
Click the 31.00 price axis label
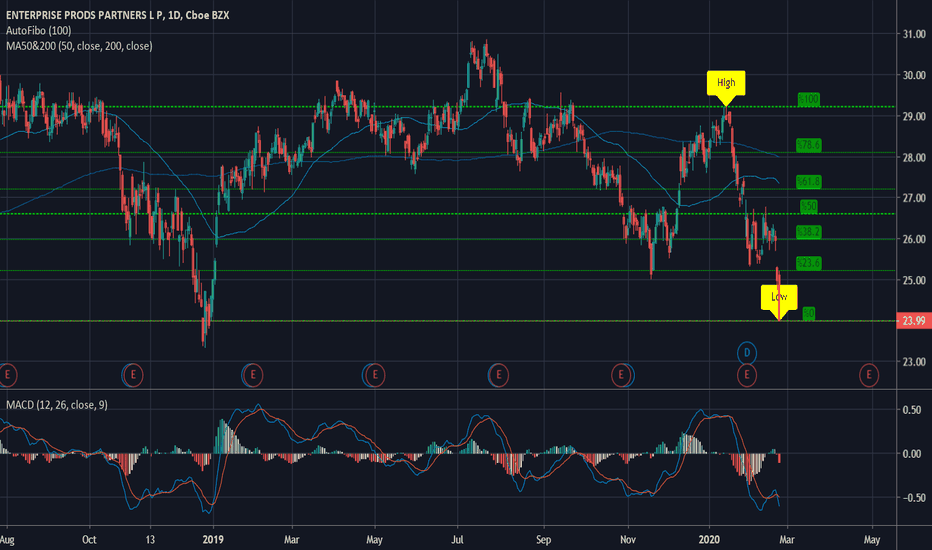click(x=914, y=34)
